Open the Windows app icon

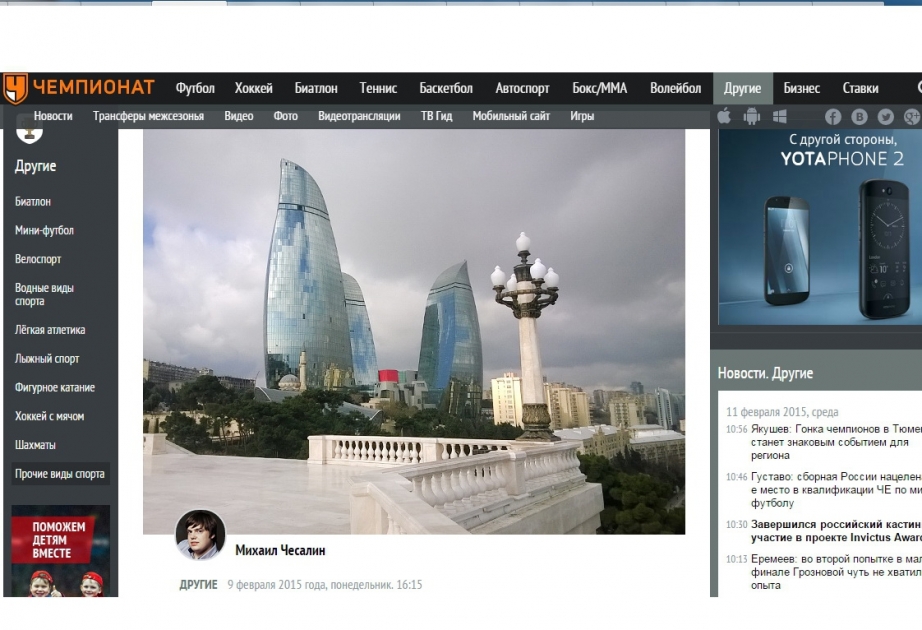pyautogui.click(x=780, y=116)
